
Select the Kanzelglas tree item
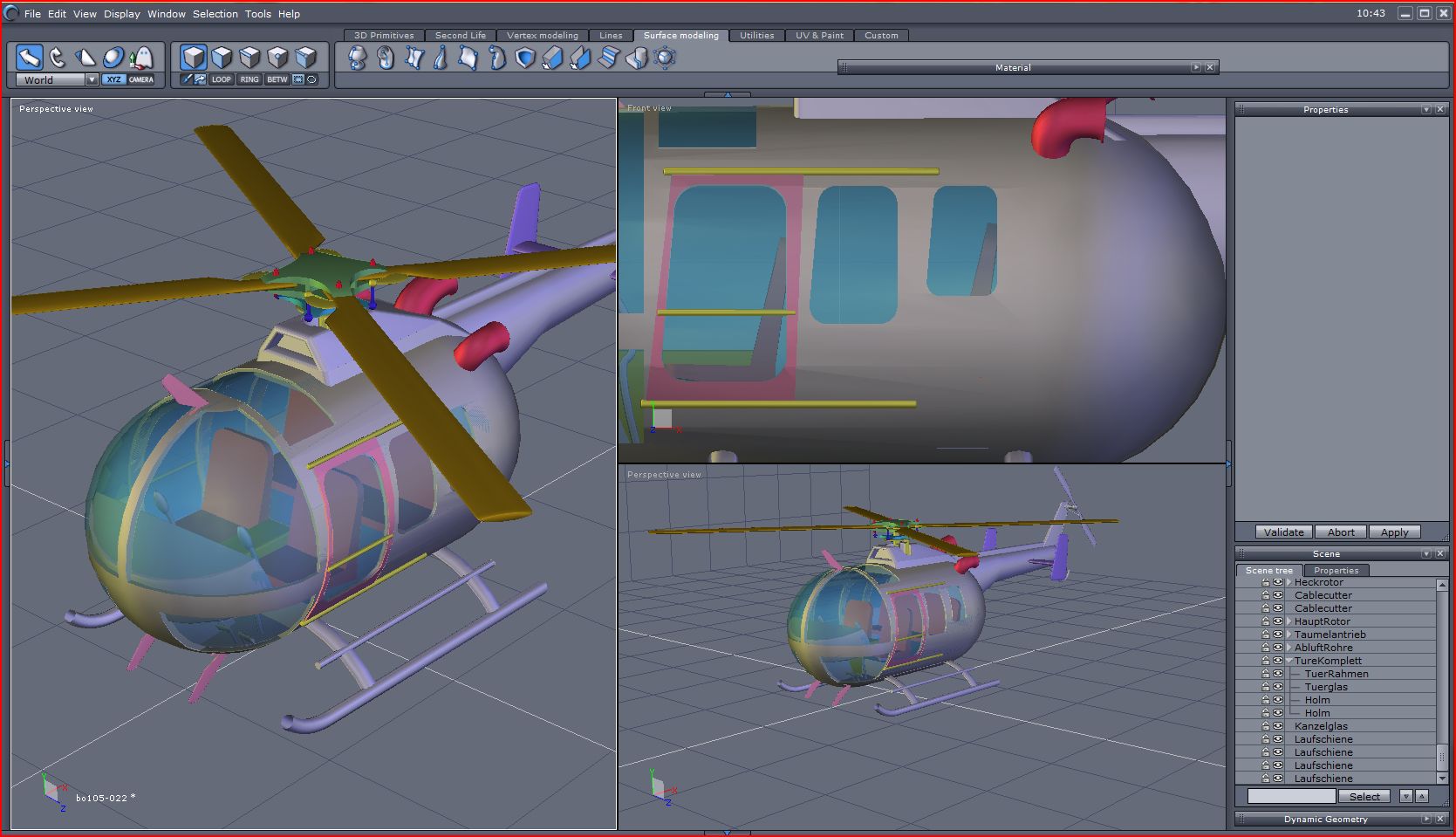tap(1321, 726)
